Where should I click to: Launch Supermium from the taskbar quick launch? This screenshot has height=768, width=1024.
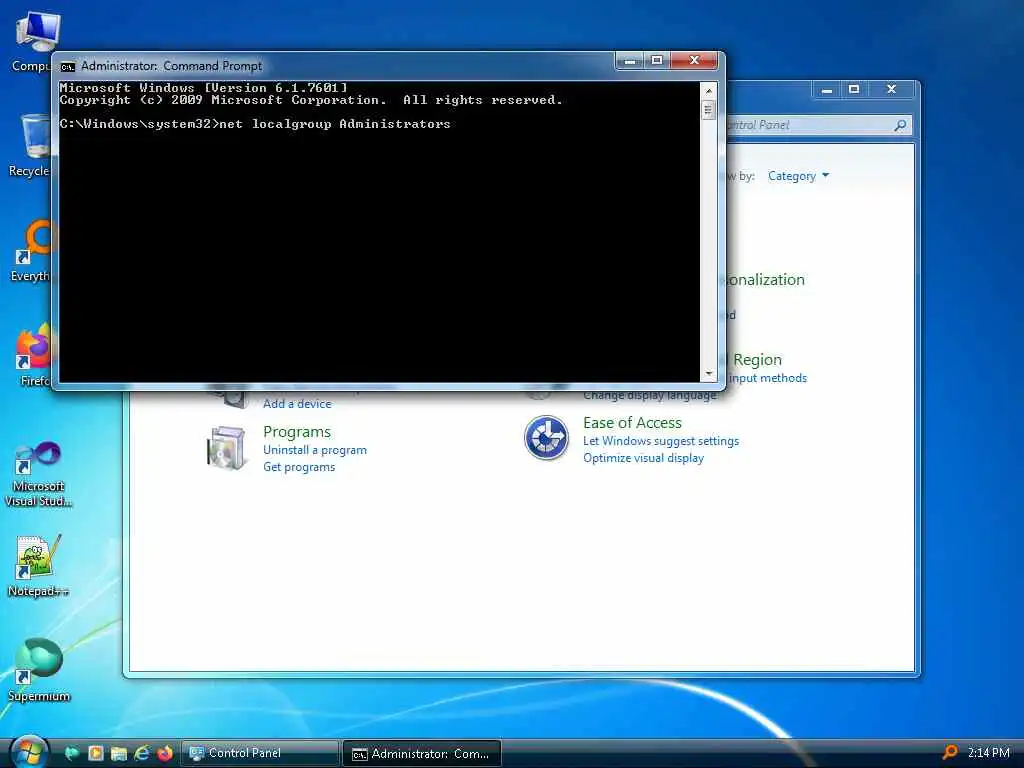(72, 754)
